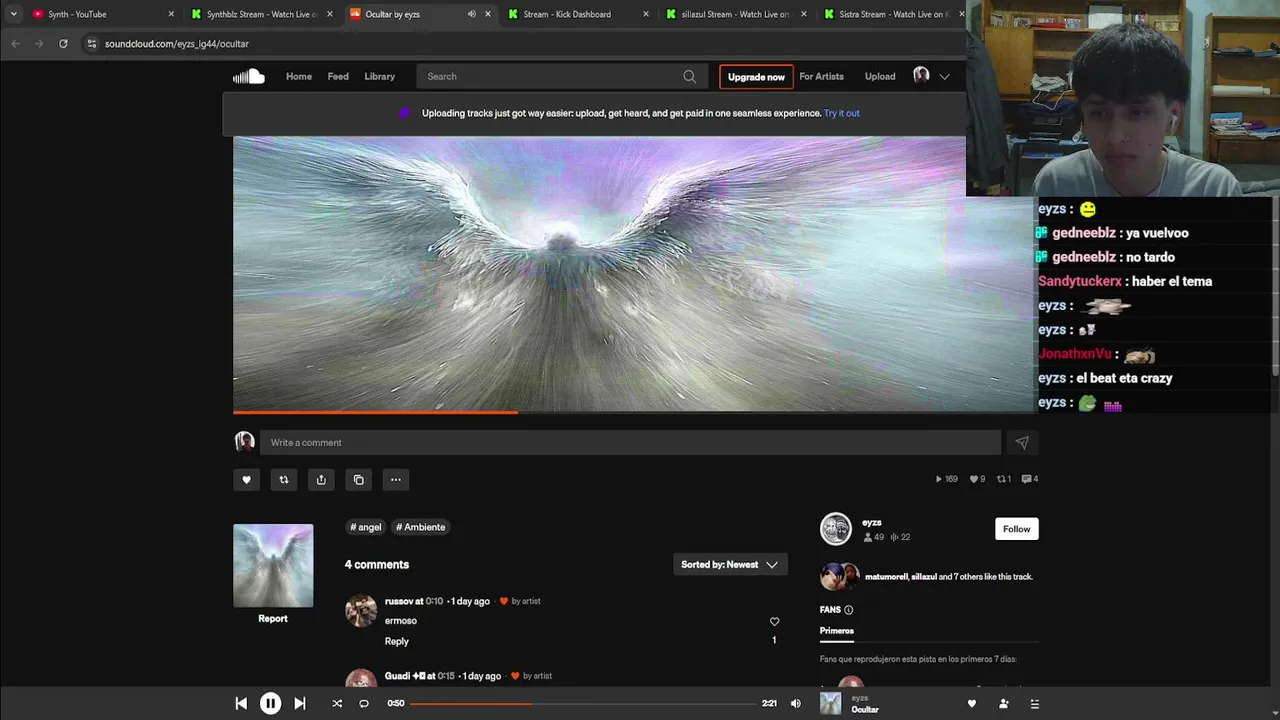Reply to russov's comment
The width and height of the screenshot is (1280, 720).
pyautogui.click(x=397, y=642)
